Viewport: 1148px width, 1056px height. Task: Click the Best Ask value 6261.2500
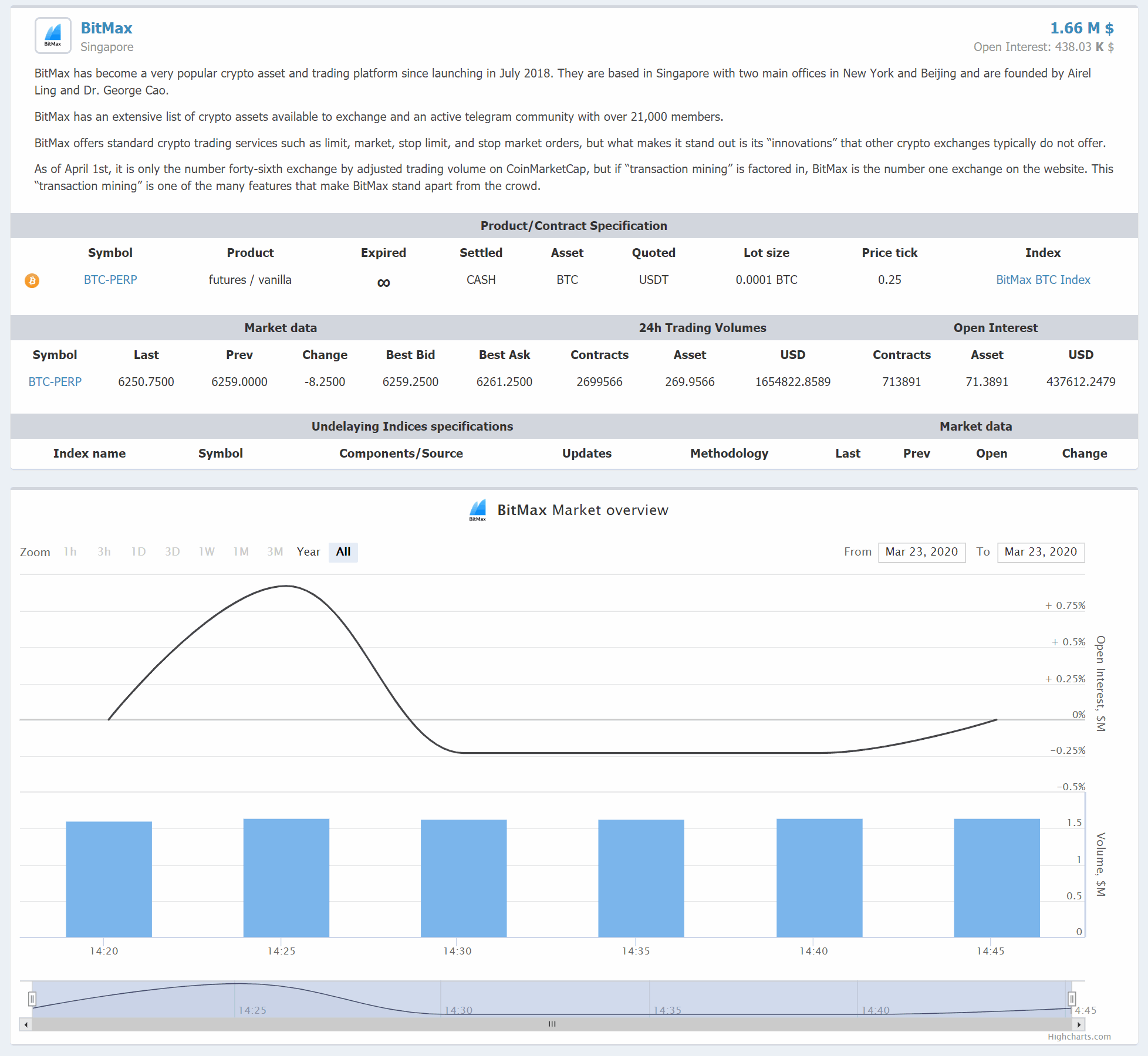click(504, 382)
